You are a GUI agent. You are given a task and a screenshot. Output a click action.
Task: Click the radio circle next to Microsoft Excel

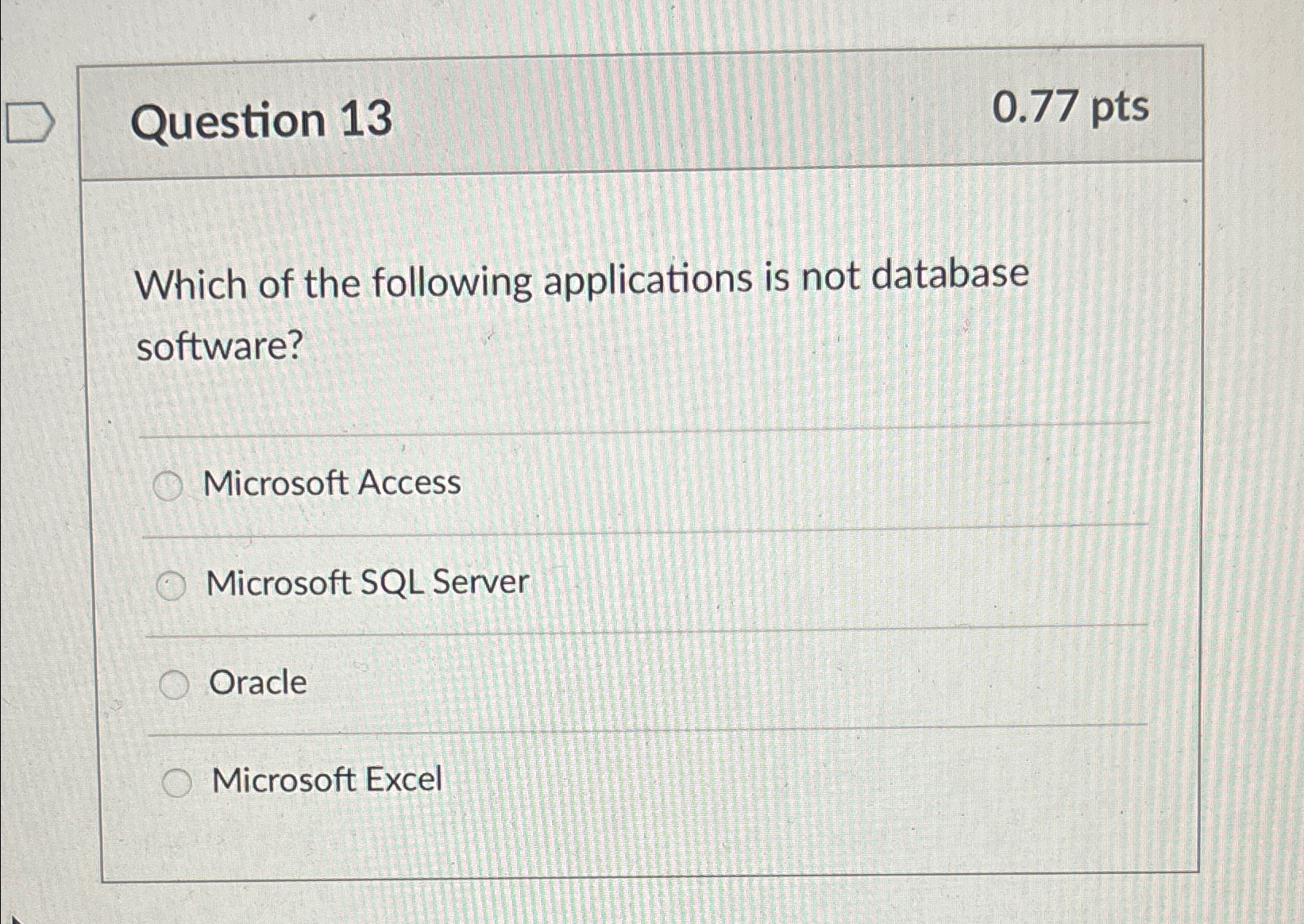click(x=179, y=782)
